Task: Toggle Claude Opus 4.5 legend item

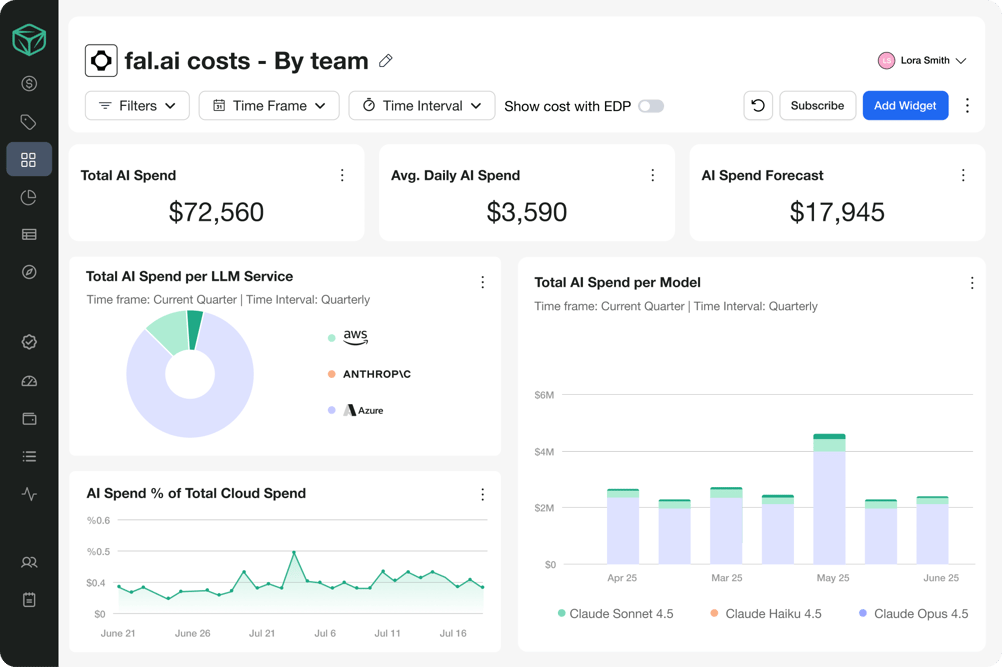Action: 914,613
